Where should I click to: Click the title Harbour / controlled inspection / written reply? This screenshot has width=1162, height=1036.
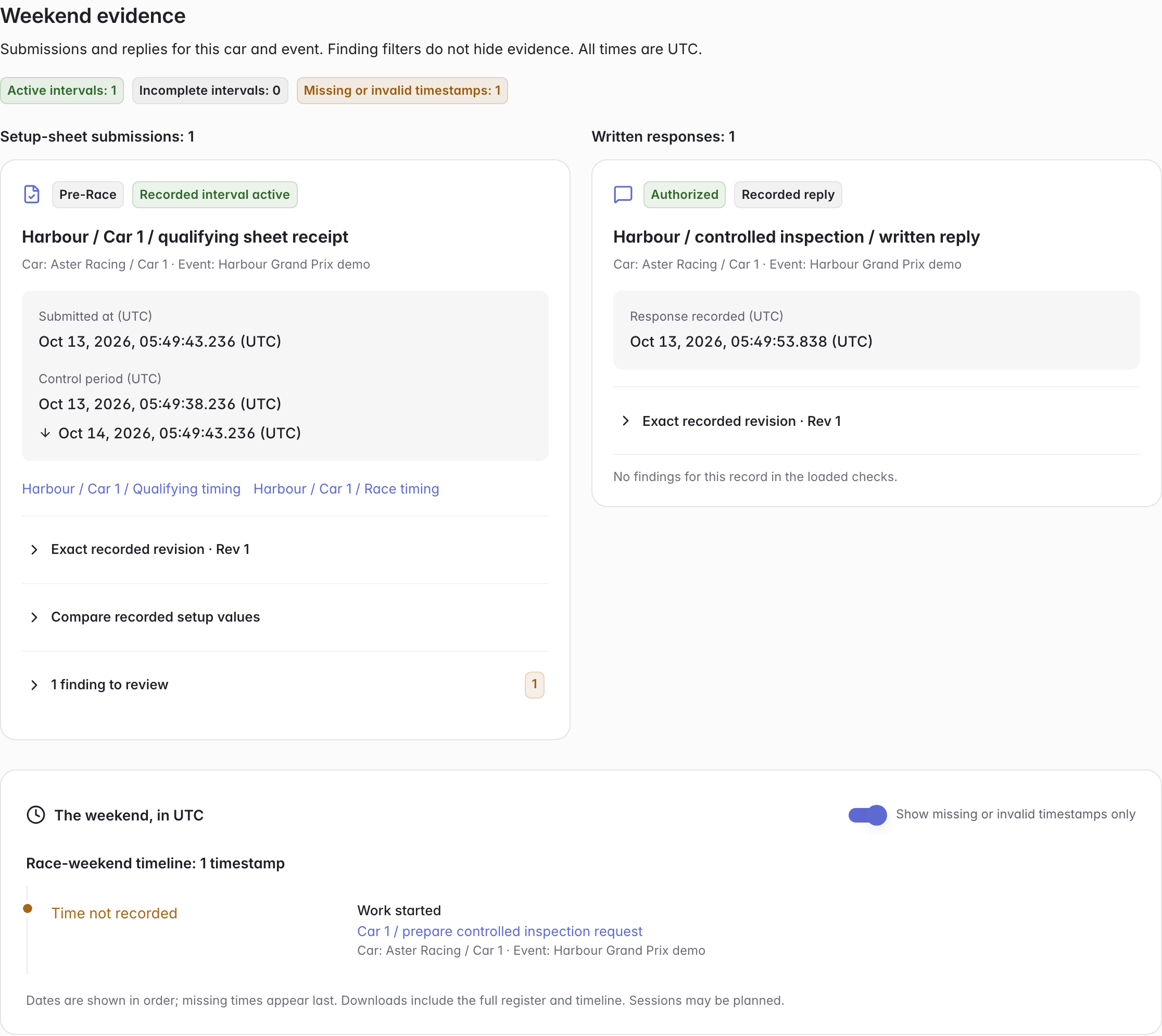click(x=797, y=237)
